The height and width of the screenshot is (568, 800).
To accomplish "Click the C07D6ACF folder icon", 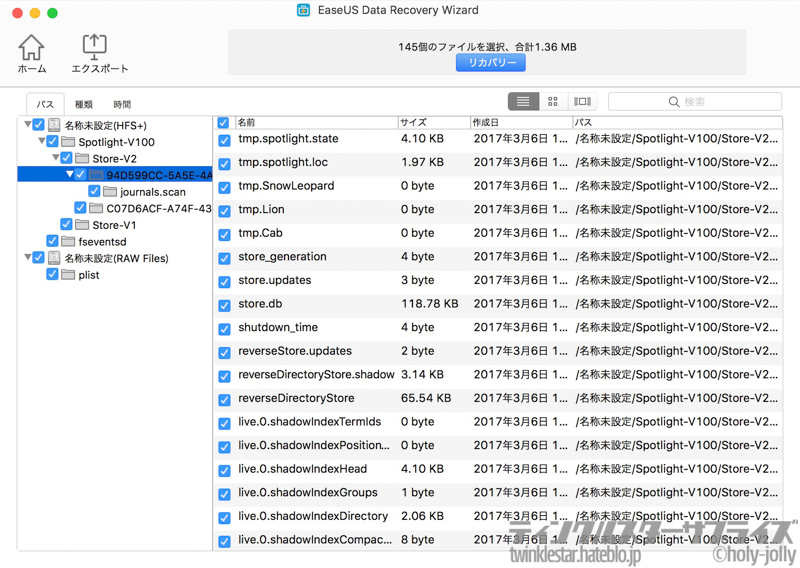I will pyautogui.click(x=95, y=208).
